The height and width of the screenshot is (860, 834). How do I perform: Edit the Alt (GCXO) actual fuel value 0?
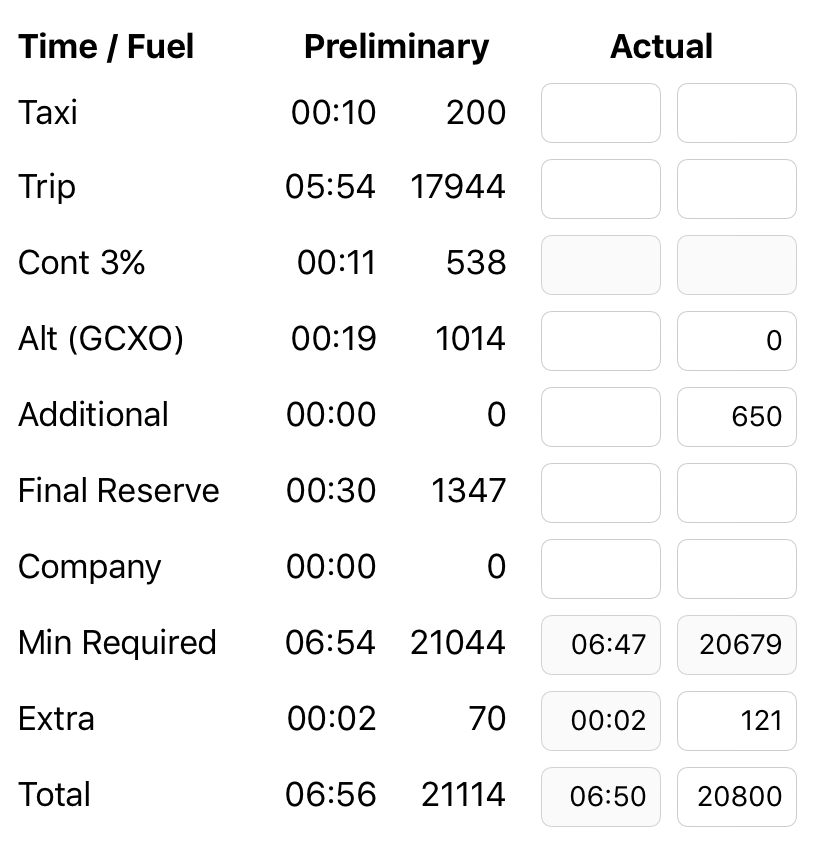point(736,341)
